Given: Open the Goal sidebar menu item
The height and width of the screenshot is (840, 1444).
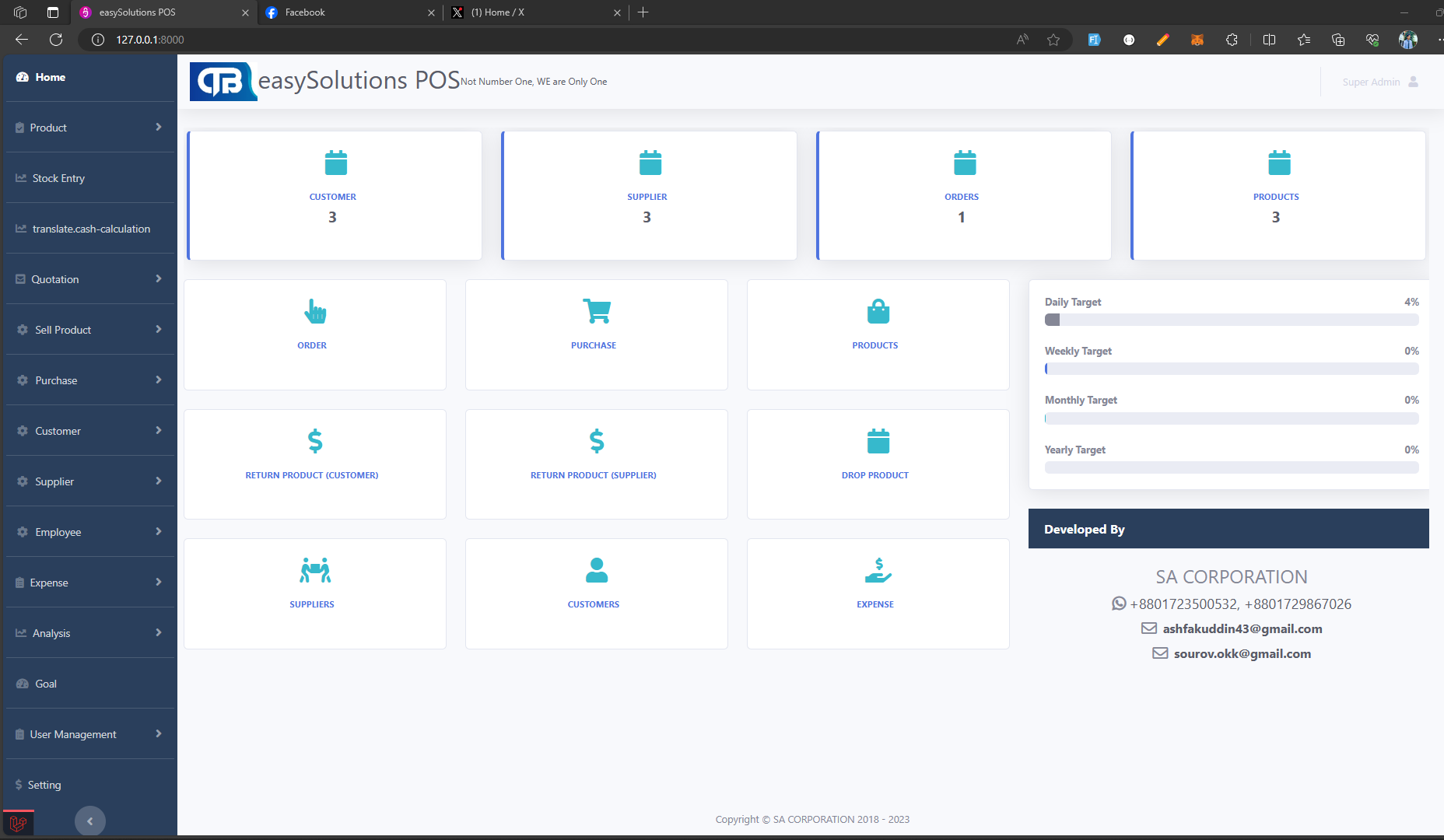Looking at the screenshot, I should [x=46, y=684].
